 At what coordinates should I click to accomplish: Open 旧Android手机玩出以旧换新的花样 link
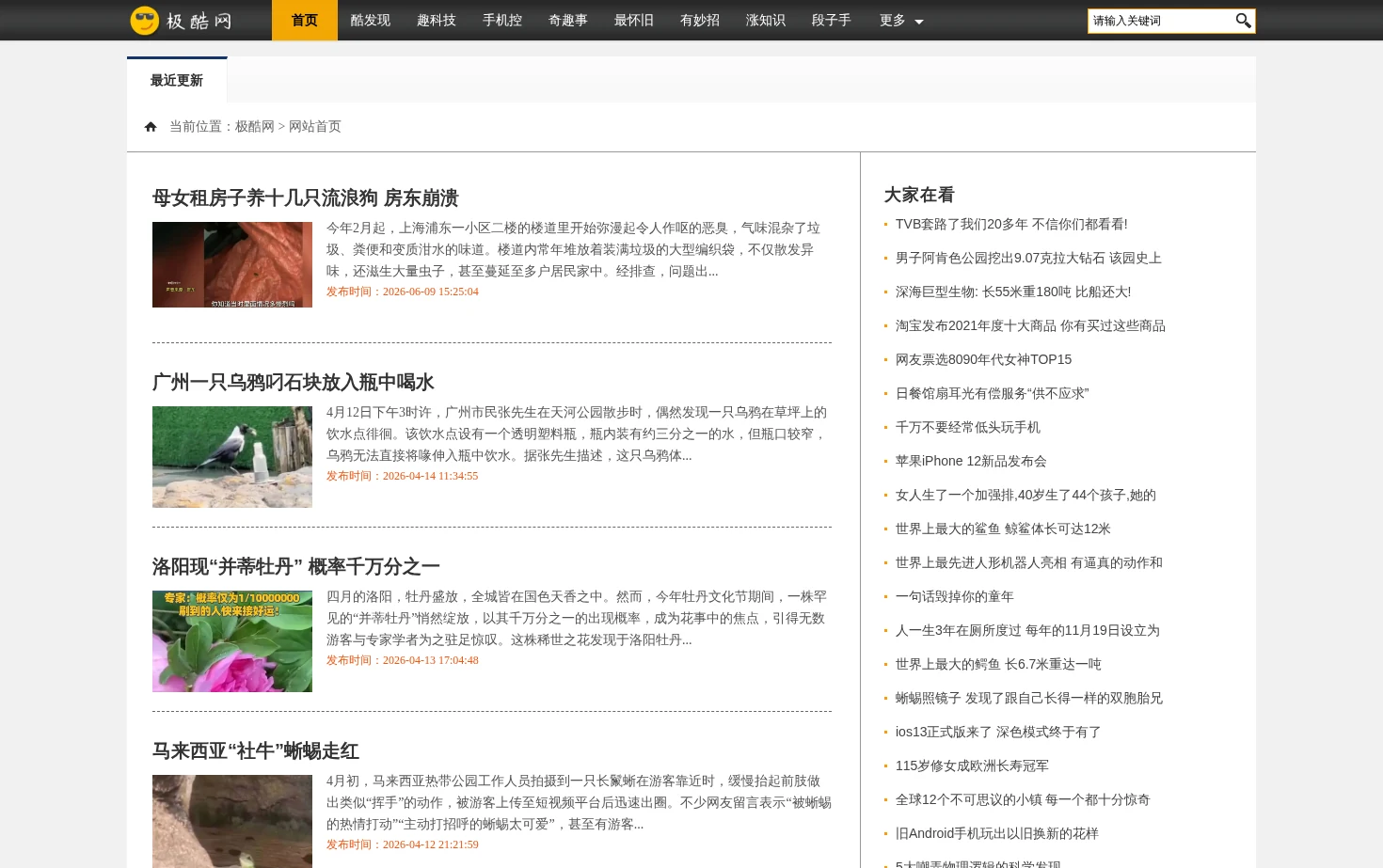pyautogui.click(x=997, y=833)
